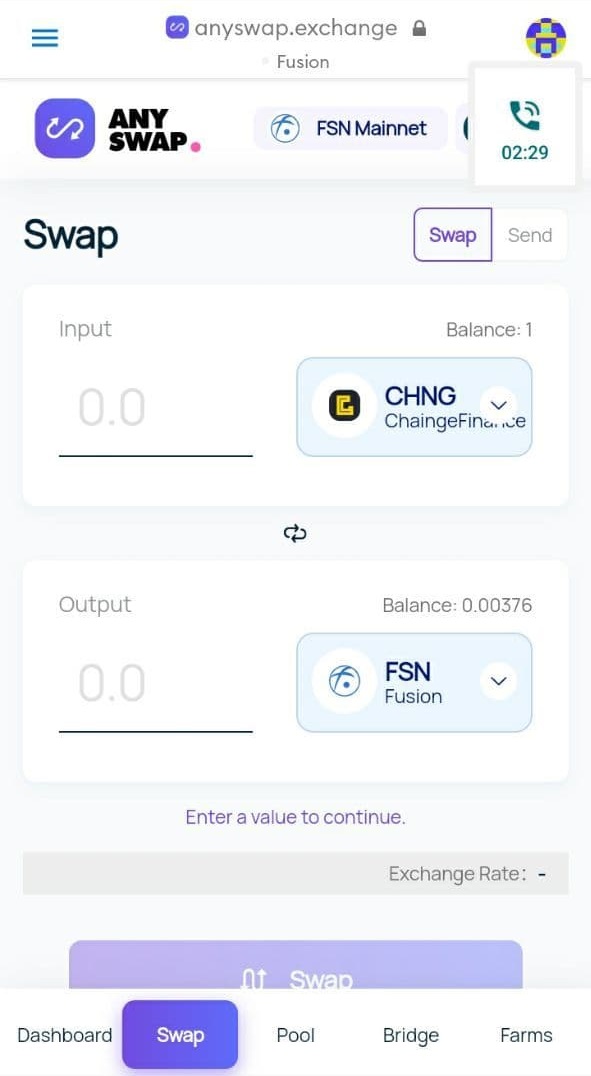Screen dimensions: 591x1076
Task: Switch to Send mode toggle
Action: (530, 235)
